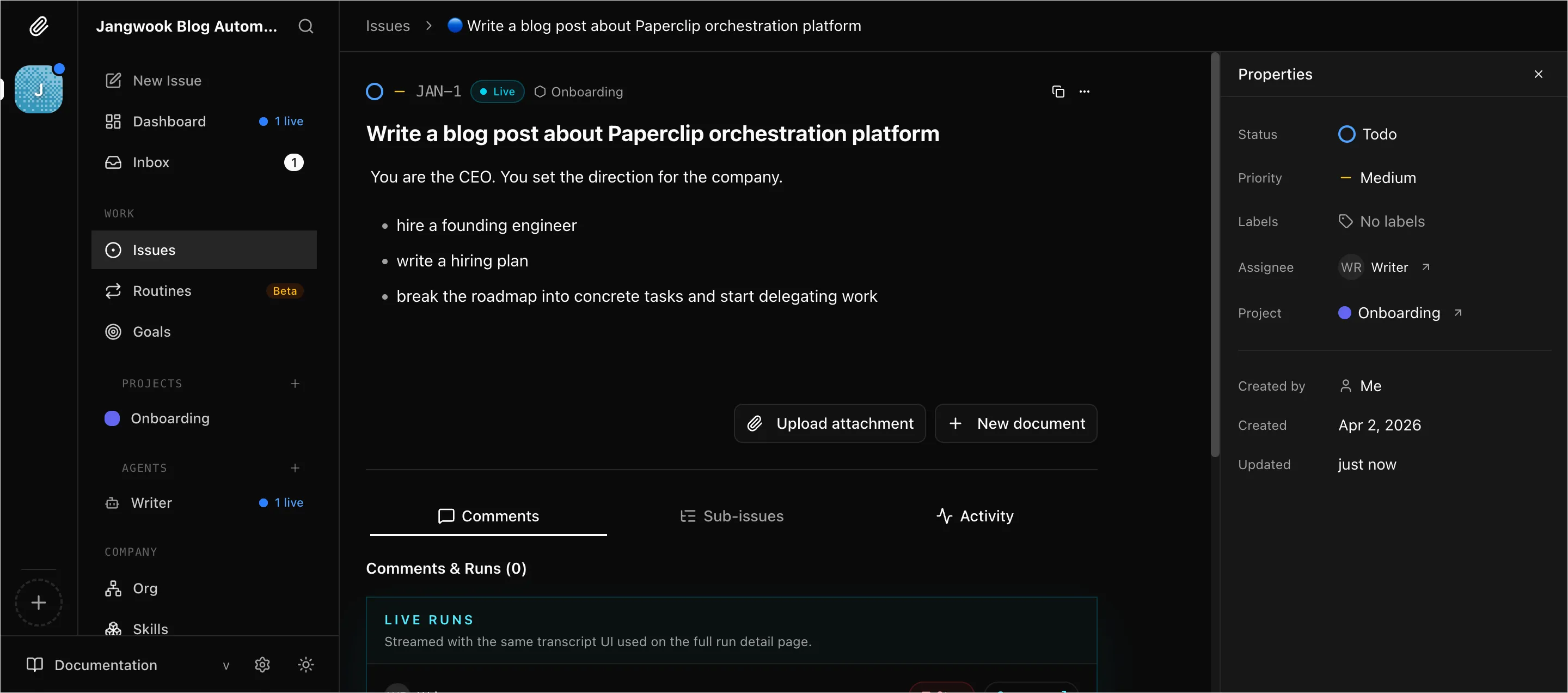Click the copy issue link icon
1568x693 pixels.
click(1058, 92)
